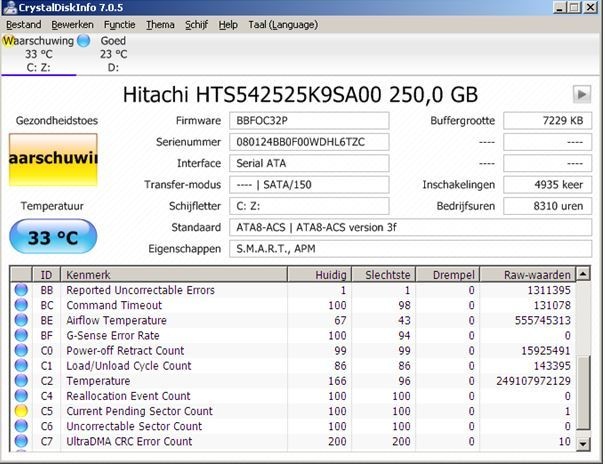Click the Firmware field BBFOC32P
This screenshot has width=605, height=468.
309,121
